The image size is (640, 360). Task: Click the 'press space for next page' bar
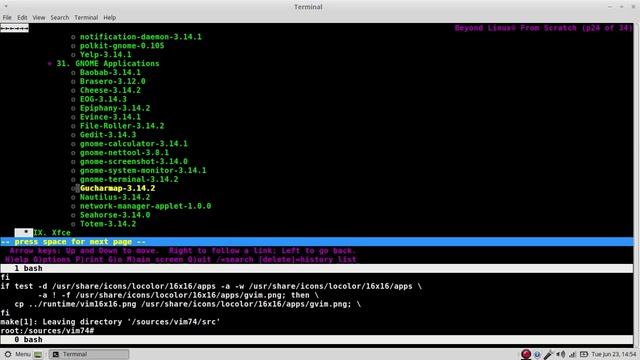[317, 242]
